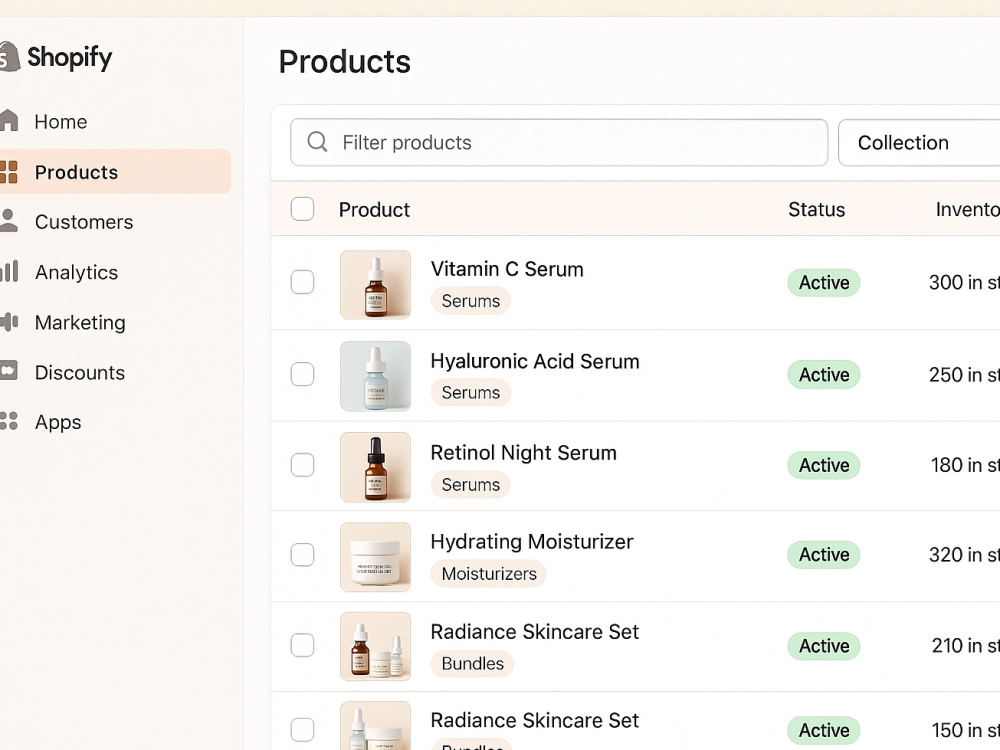Select Products in the sidebar
Image resolution: width=1000 pixels, height=750 pixels.
115,172
